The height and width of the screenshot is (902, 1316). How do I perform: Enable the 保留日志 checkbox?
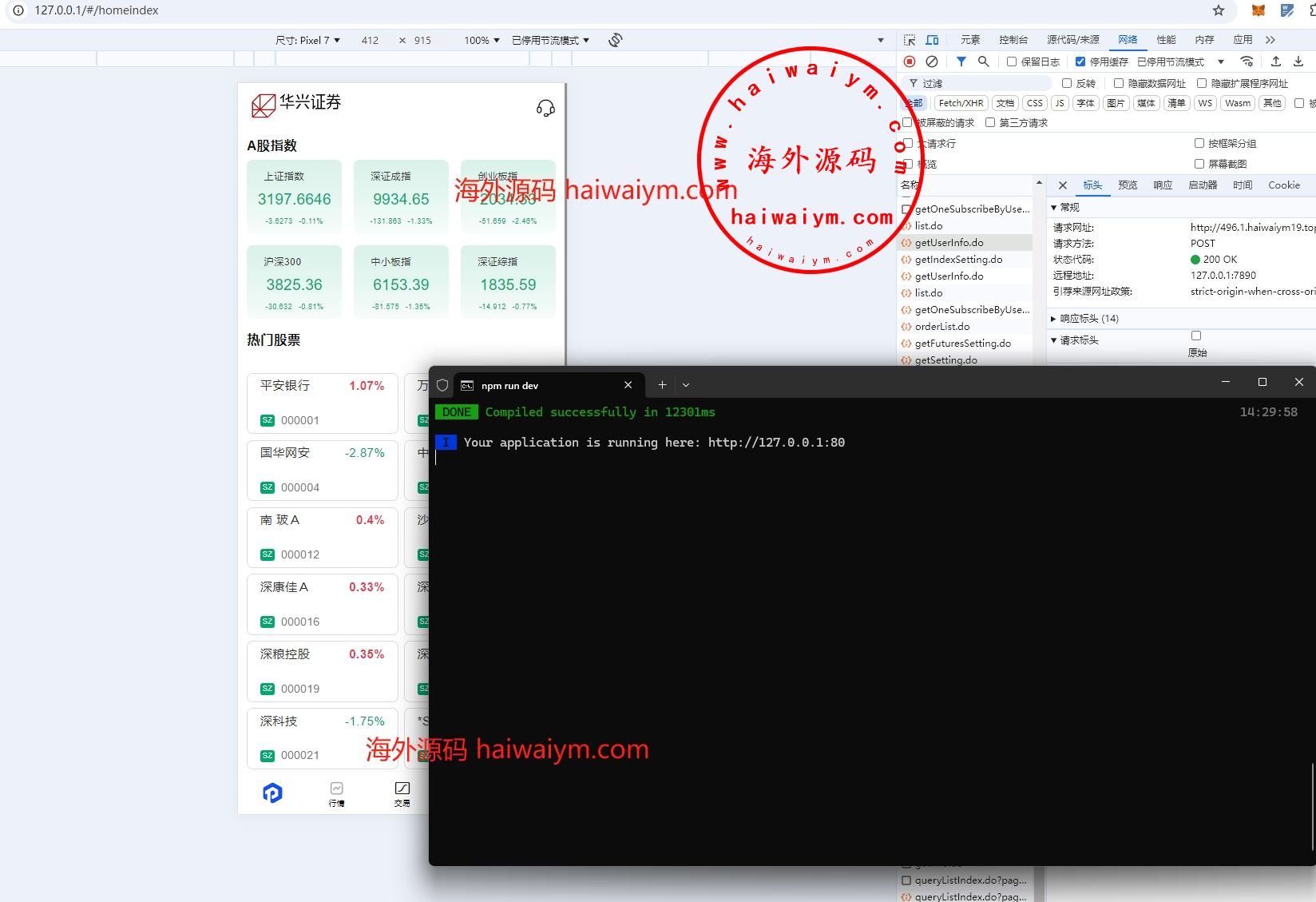point(1012,62)
